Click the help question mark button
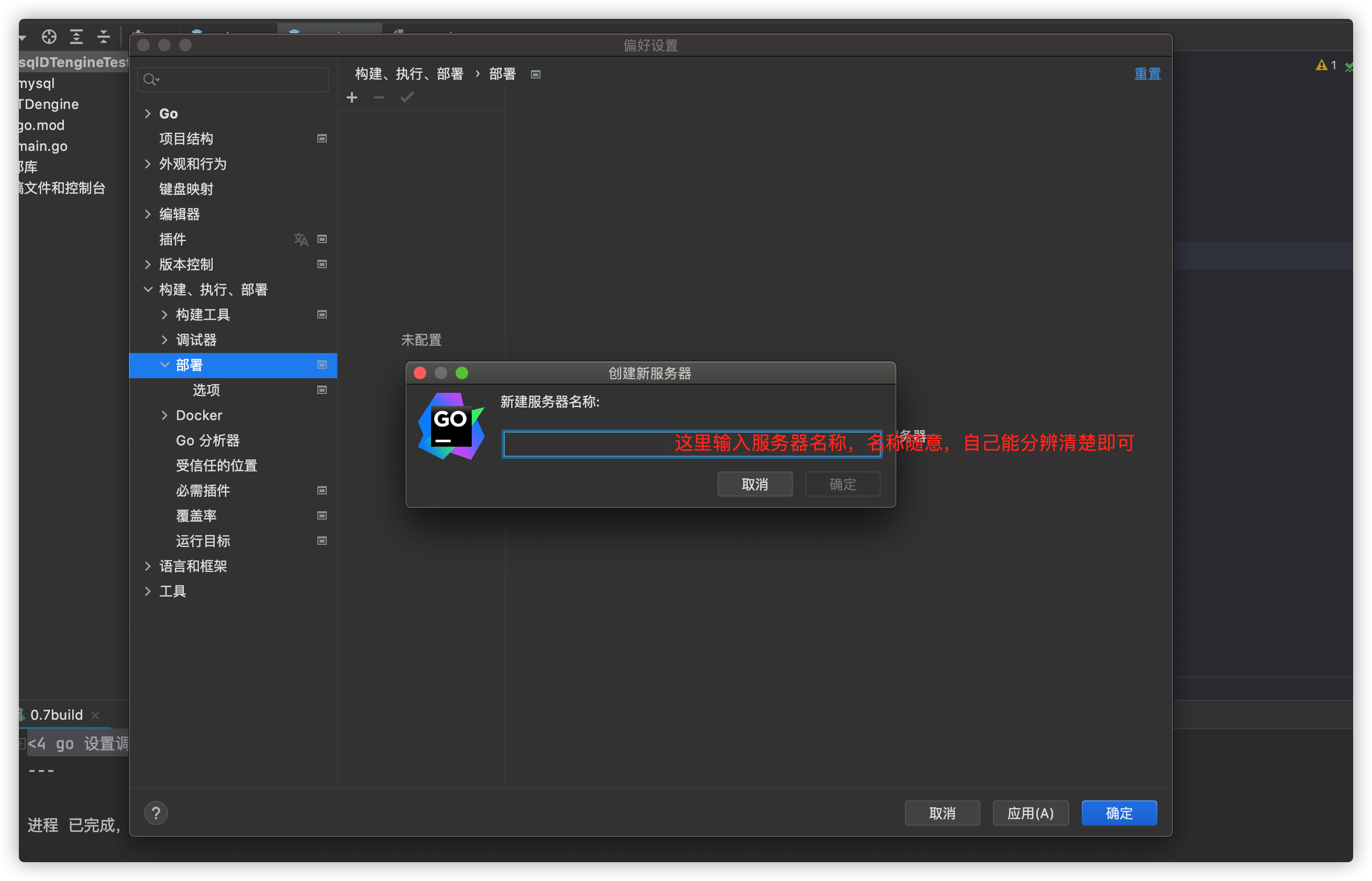 tap(156, 813)
